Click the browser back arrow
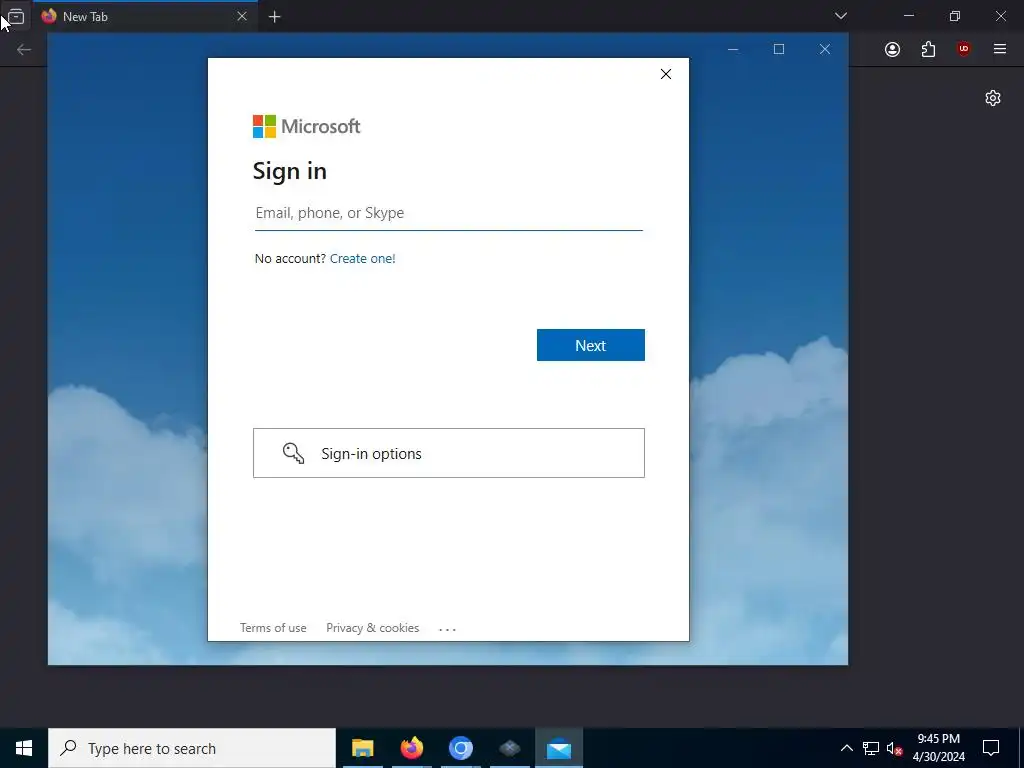 click(x=24, y=50)
